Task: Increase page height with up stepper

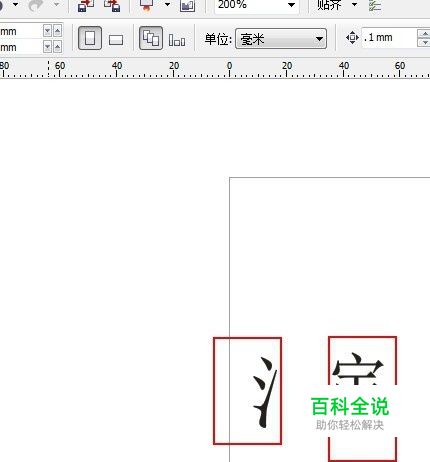Action: pyautogui.click(x=58, y=47)
